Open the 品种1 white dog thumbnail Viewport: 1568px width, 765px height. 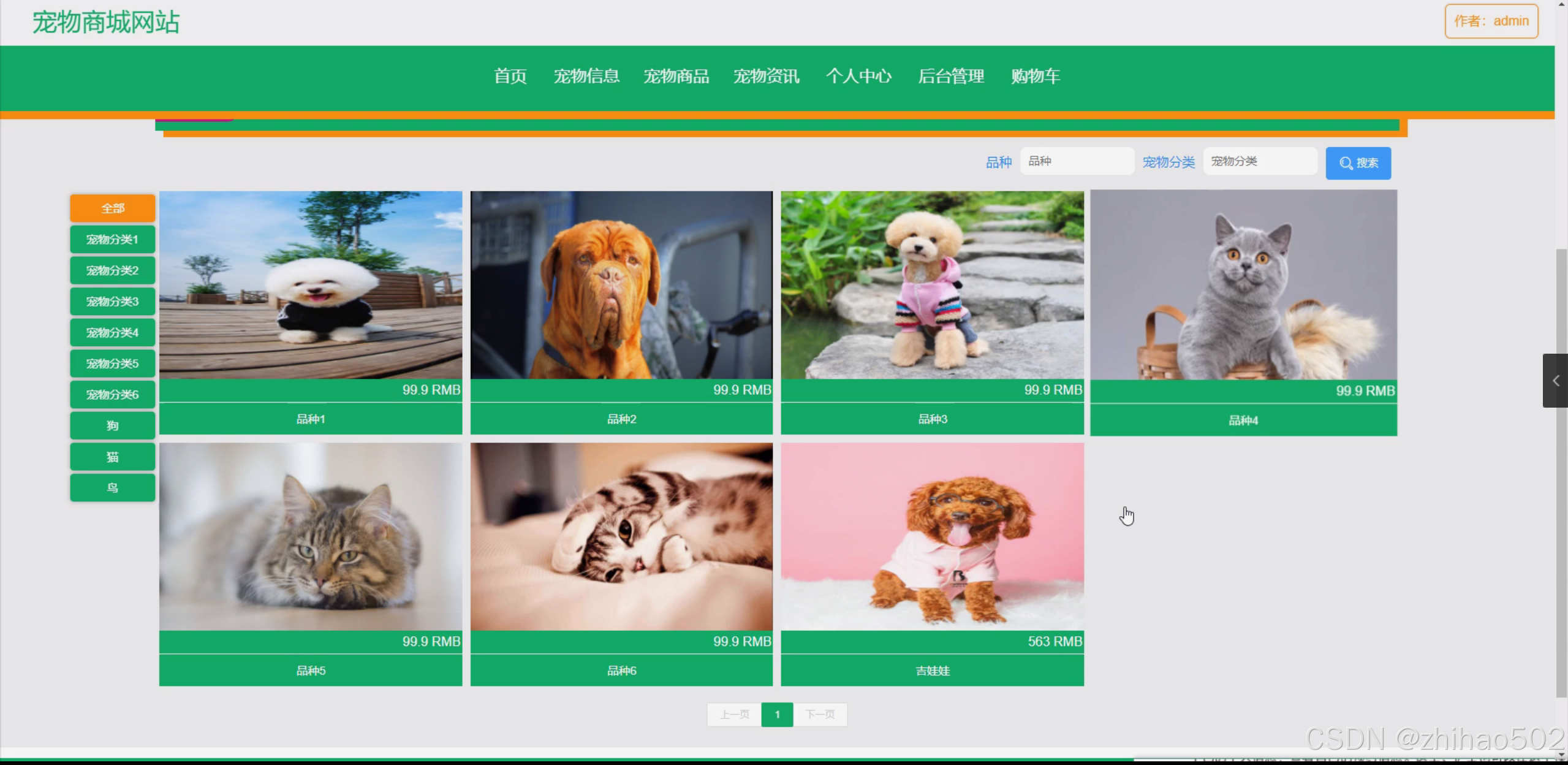point(311,285)
